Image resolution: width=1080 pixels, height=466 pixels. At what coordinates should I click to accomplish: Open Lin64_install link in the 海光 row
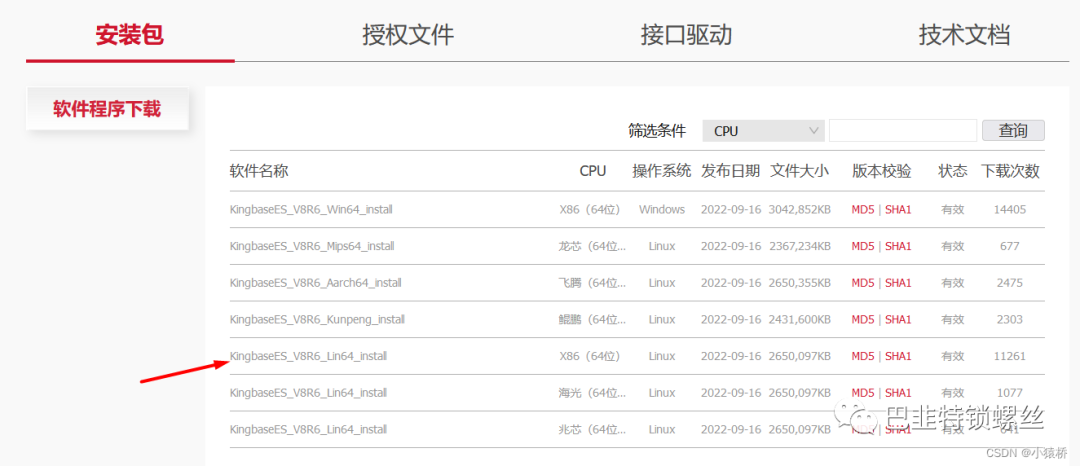point(309,393)
